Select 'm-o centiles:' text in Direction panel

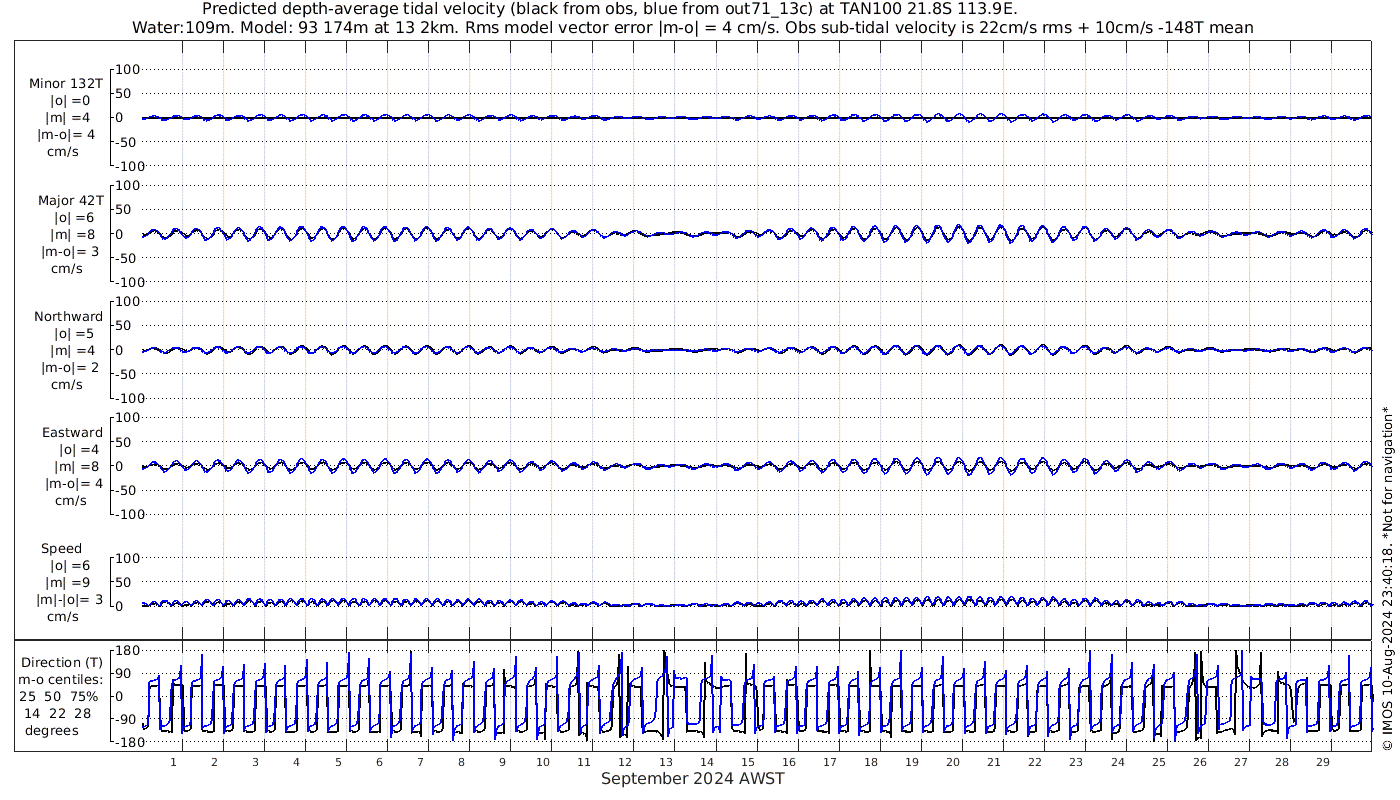tap(60, 679)
